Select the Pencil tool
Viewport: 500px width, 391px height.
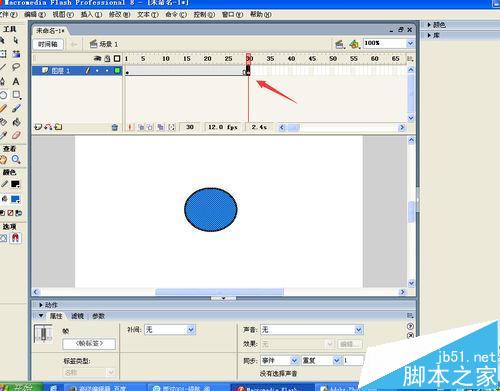[3, 108]
